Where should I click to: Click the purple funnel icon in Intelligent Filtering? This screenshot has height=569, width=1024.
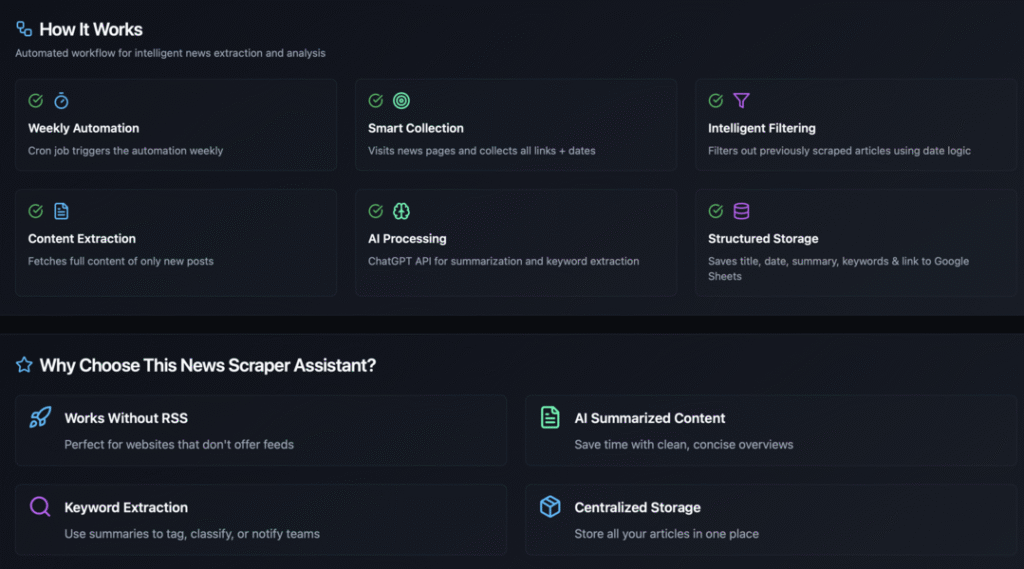[x=741, y=101]
